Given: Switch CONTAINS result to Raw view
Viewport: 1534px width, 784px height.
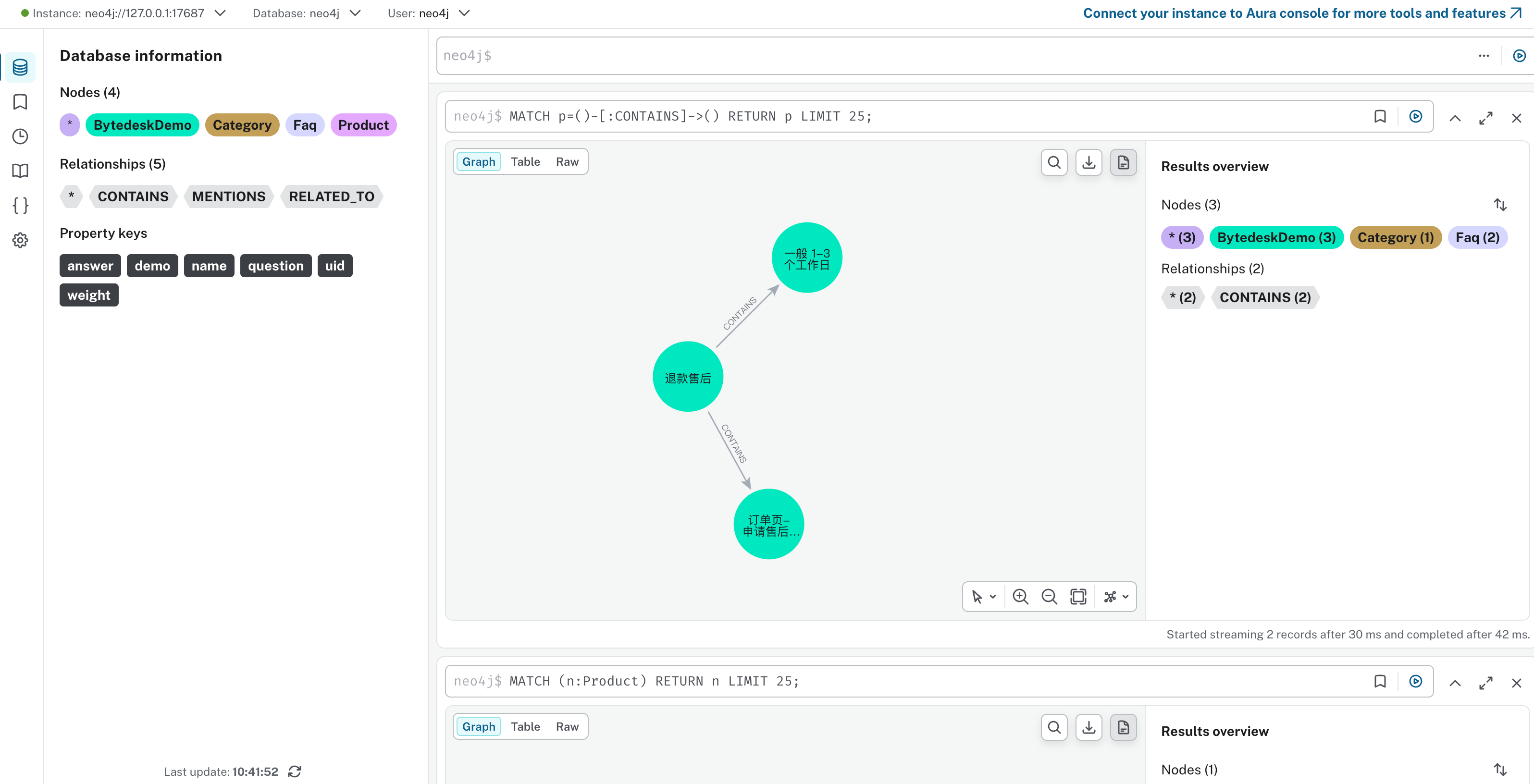Looking at the screenshot, I should coord(567,162).
